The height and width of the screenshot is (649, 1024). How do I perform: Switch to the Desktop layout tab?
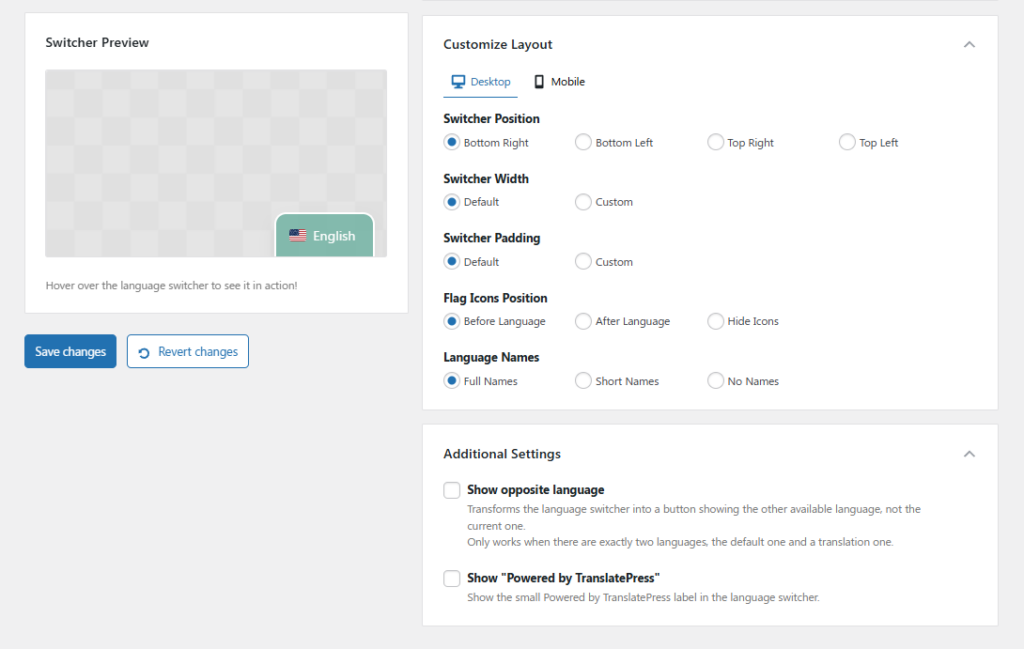click(x=481, y=82)
